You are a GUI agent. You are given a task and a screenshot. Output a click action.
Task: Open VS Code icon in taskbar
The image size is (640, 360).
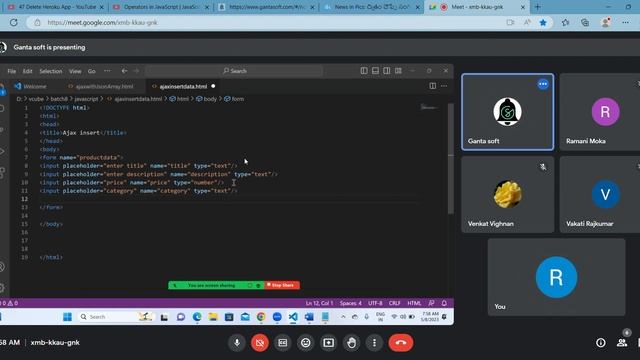tap(293, 317)
